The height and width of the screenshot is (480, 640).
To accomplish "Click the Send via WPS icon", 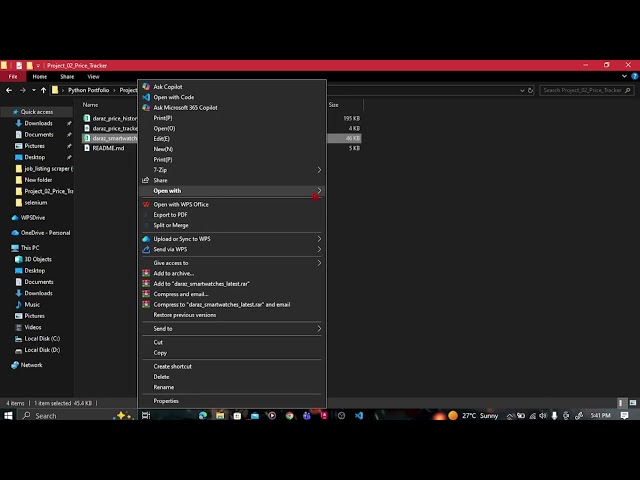I will point(146,249).
